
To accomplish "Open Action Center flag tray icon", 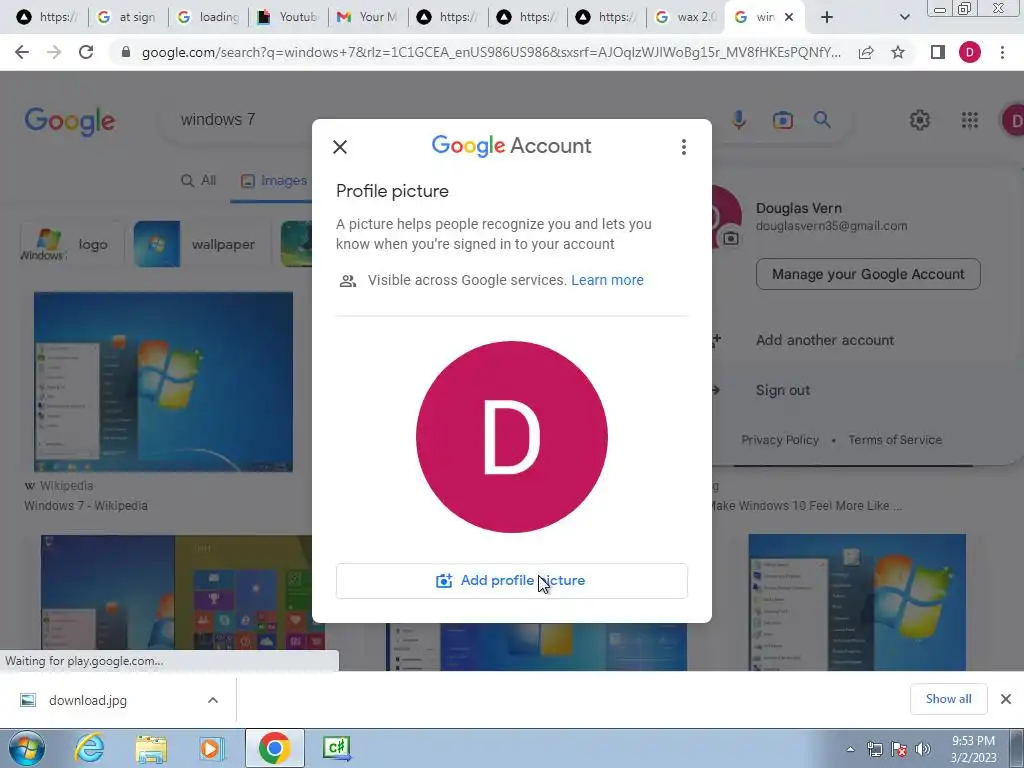I will pyautogui.click(x=899, y=749).
